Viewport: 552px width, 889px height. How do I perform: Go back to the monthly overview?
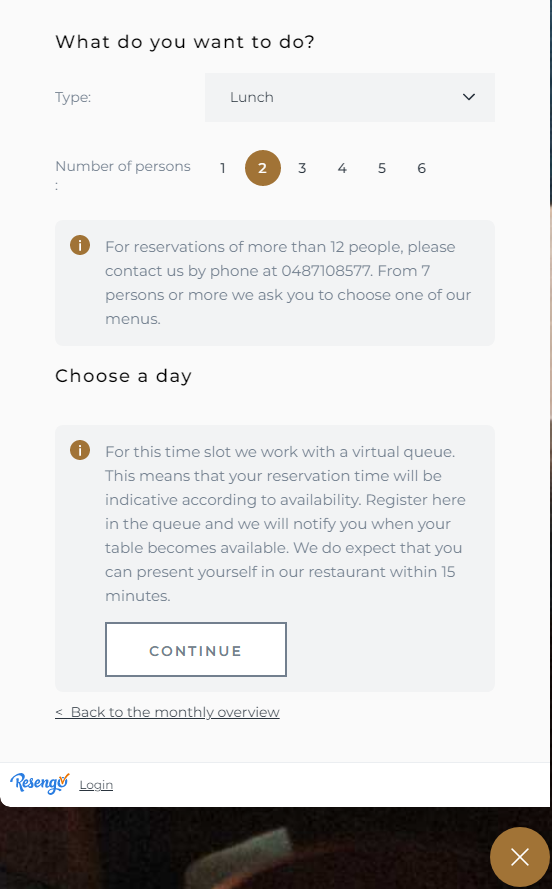[x=167, y=712]
